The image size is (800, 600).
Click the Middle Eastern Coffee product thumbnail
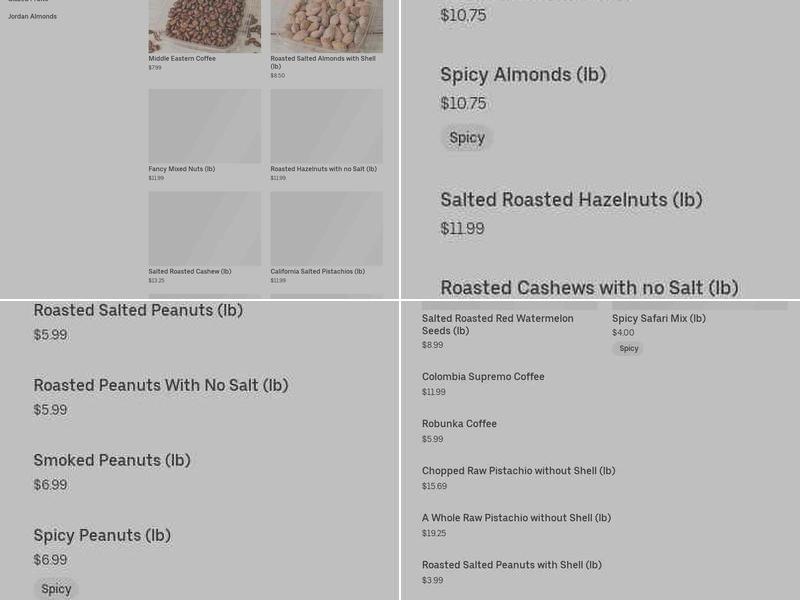pyautogui.click(x=204, y=25)
